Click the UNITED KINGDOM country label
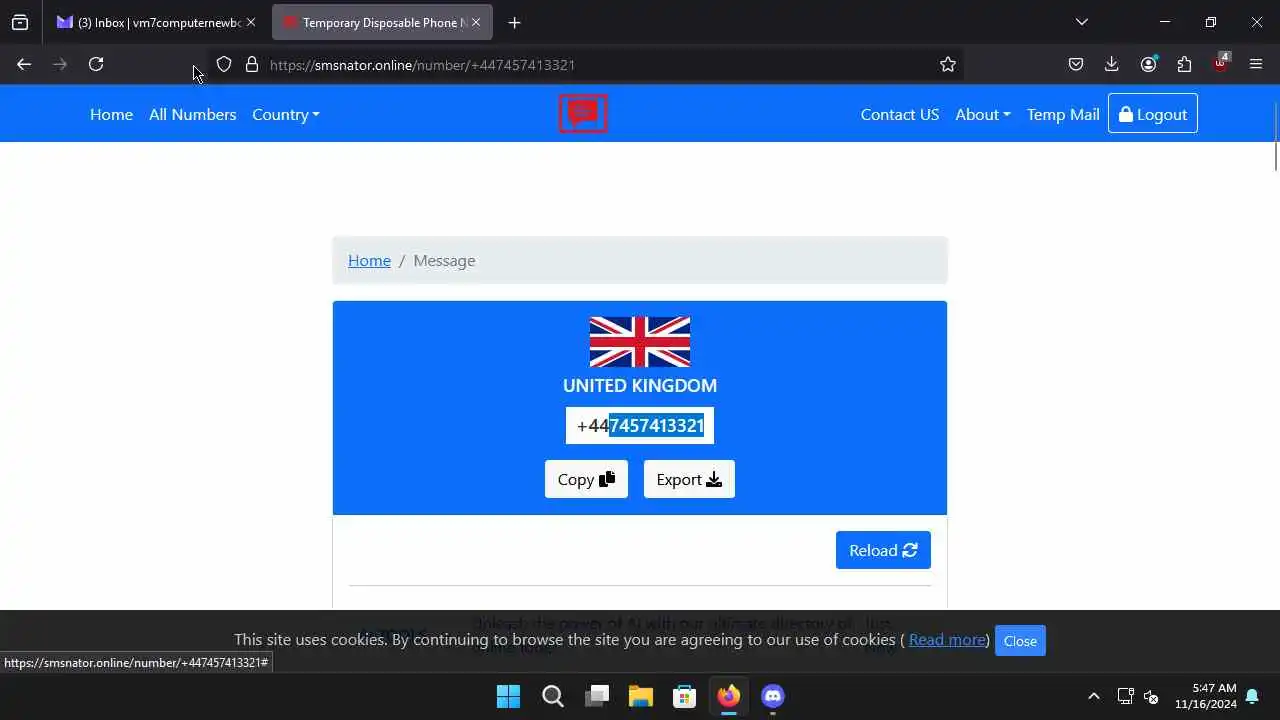 click(640, 385)
